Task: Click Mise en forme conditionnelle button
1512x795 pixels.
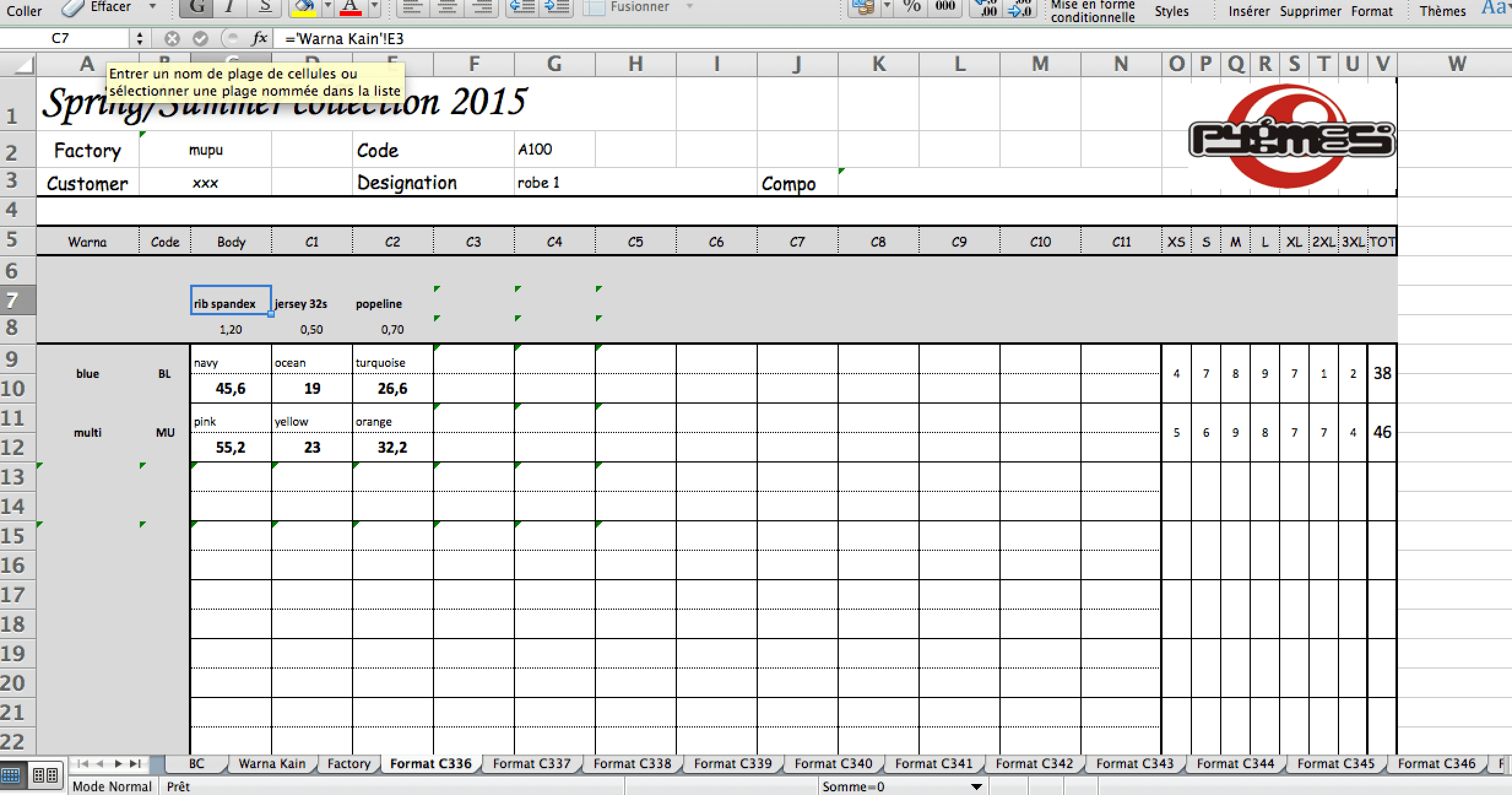Action: point(1093,11)
